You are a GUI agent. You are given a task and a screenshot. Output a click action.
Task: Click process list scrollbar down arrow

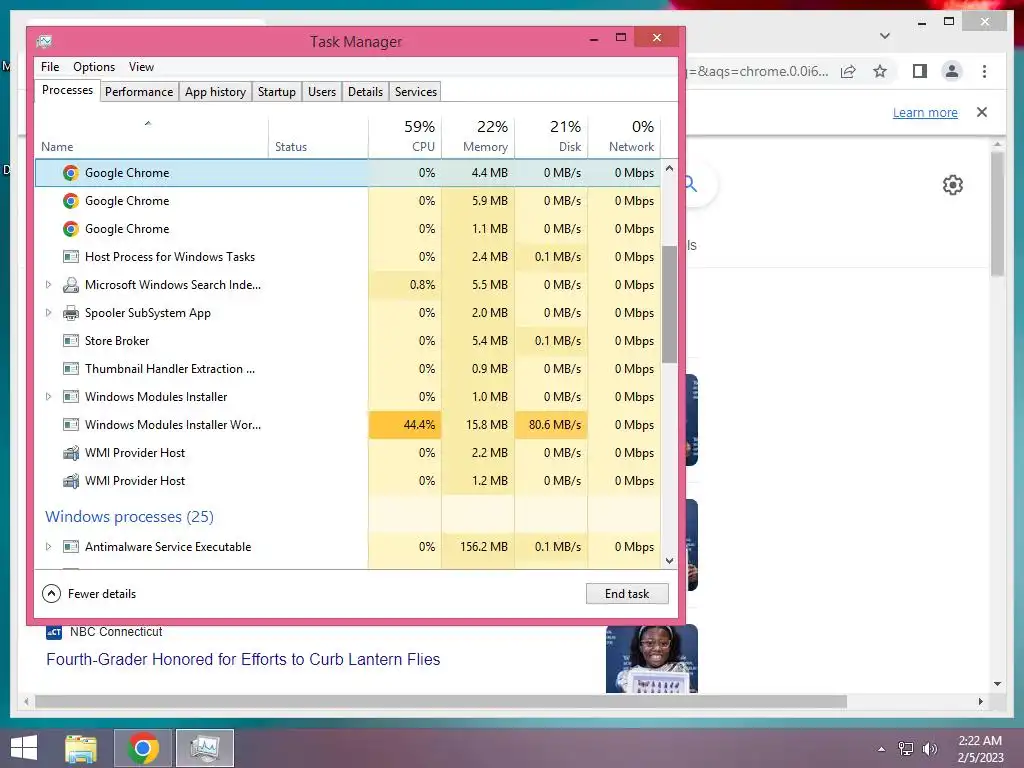pyautogui.click(x=669, y=560)
